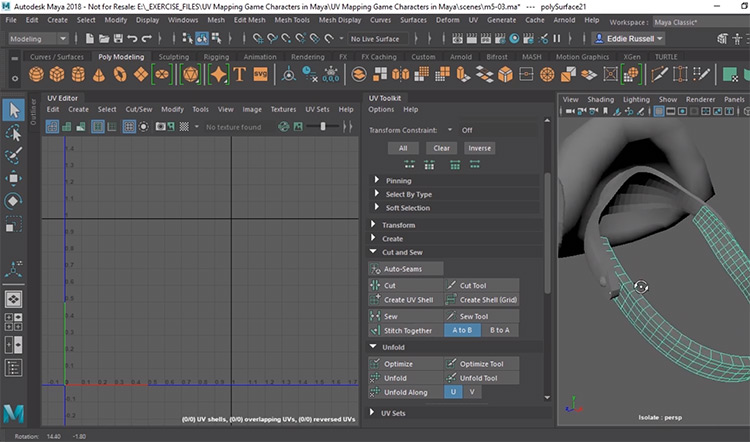Screen dimensions: 750x442
Task: Click the polygon cube shelf icon
Action: (x=57, y=74)
